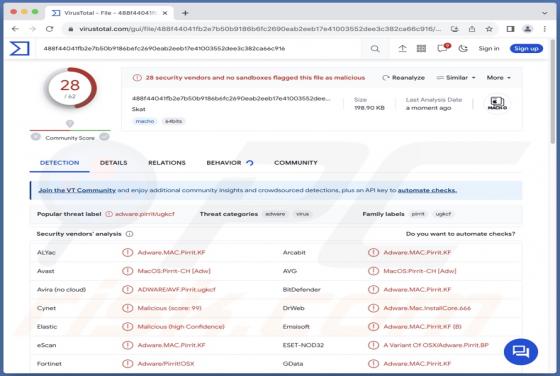Expand the tab search chevron
Image resolution: width=560 pixels, height=376 pixels.
click(x=545, y=13)
